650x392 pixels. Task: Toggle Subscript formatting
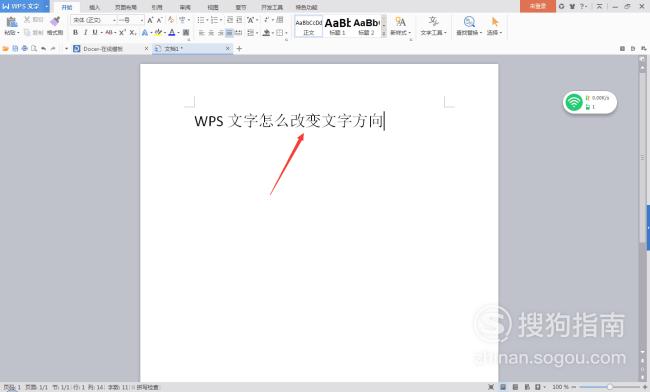[132, 32]
